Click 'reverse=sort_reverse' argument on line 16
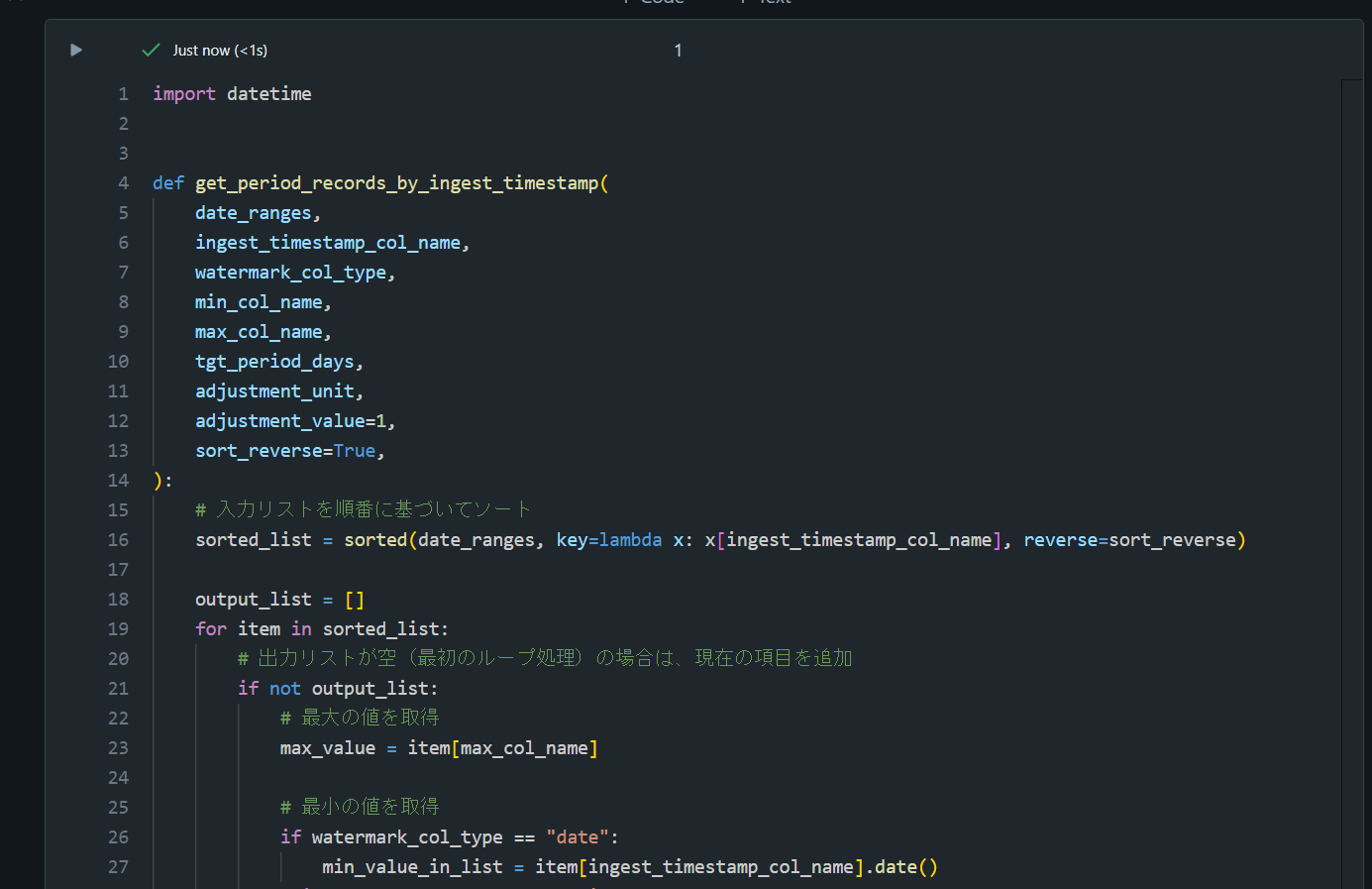 coord(1130,540)
